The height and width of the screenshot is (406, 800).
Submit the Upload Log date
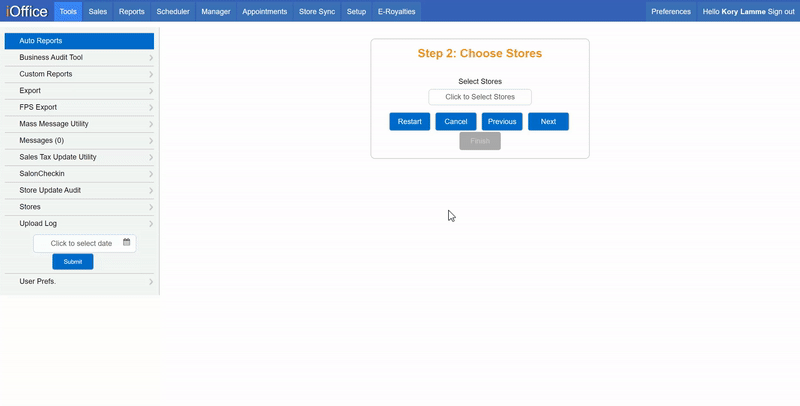click(73, 262)
